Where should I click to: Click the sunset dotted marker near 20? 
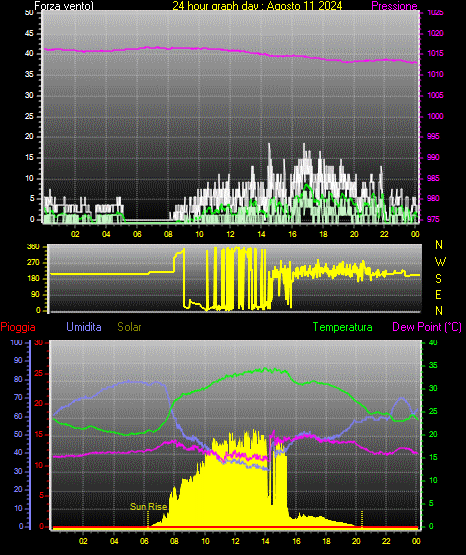[362, 518]
